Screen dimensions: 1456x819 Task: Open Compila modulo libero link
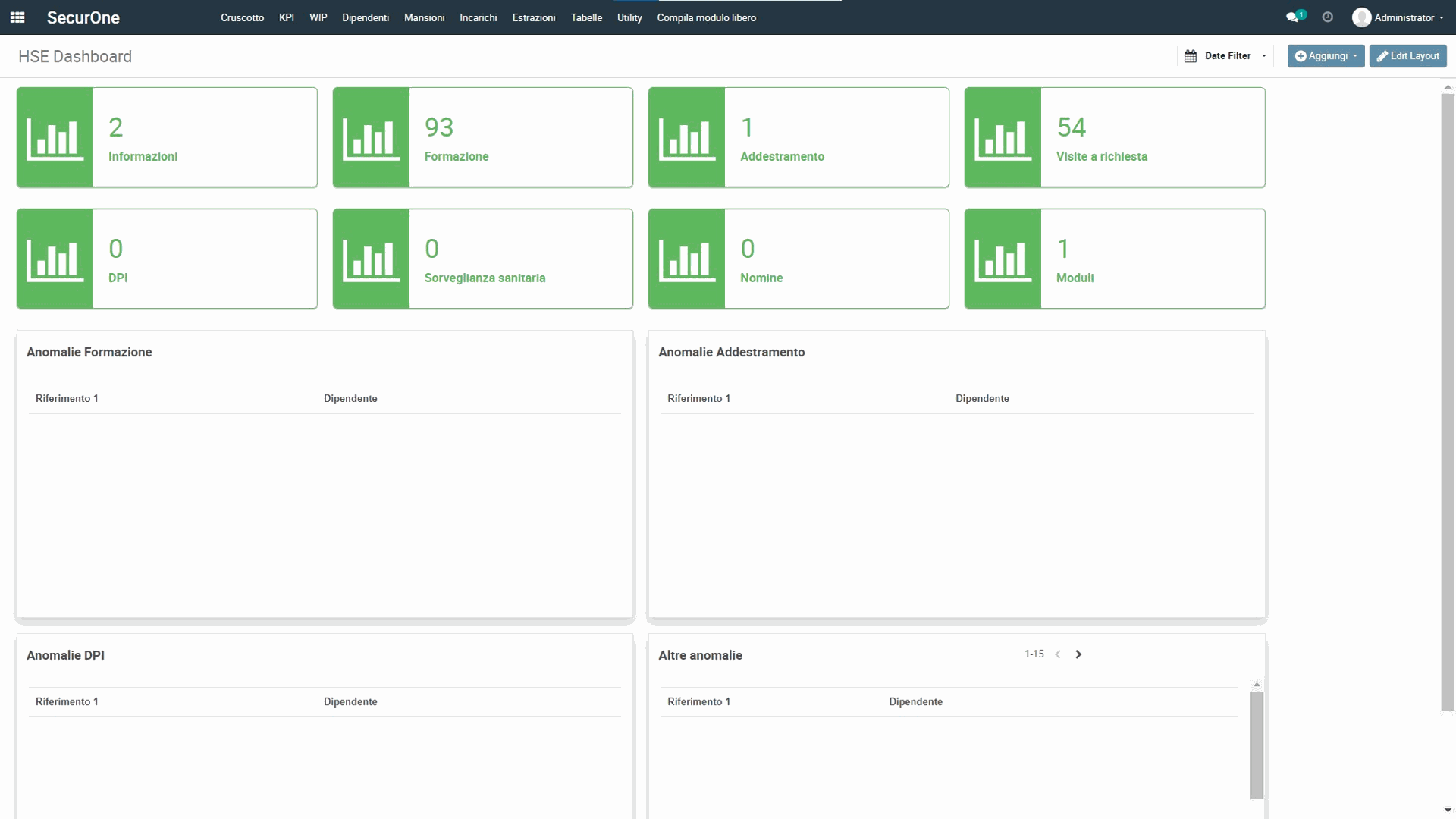706,17
